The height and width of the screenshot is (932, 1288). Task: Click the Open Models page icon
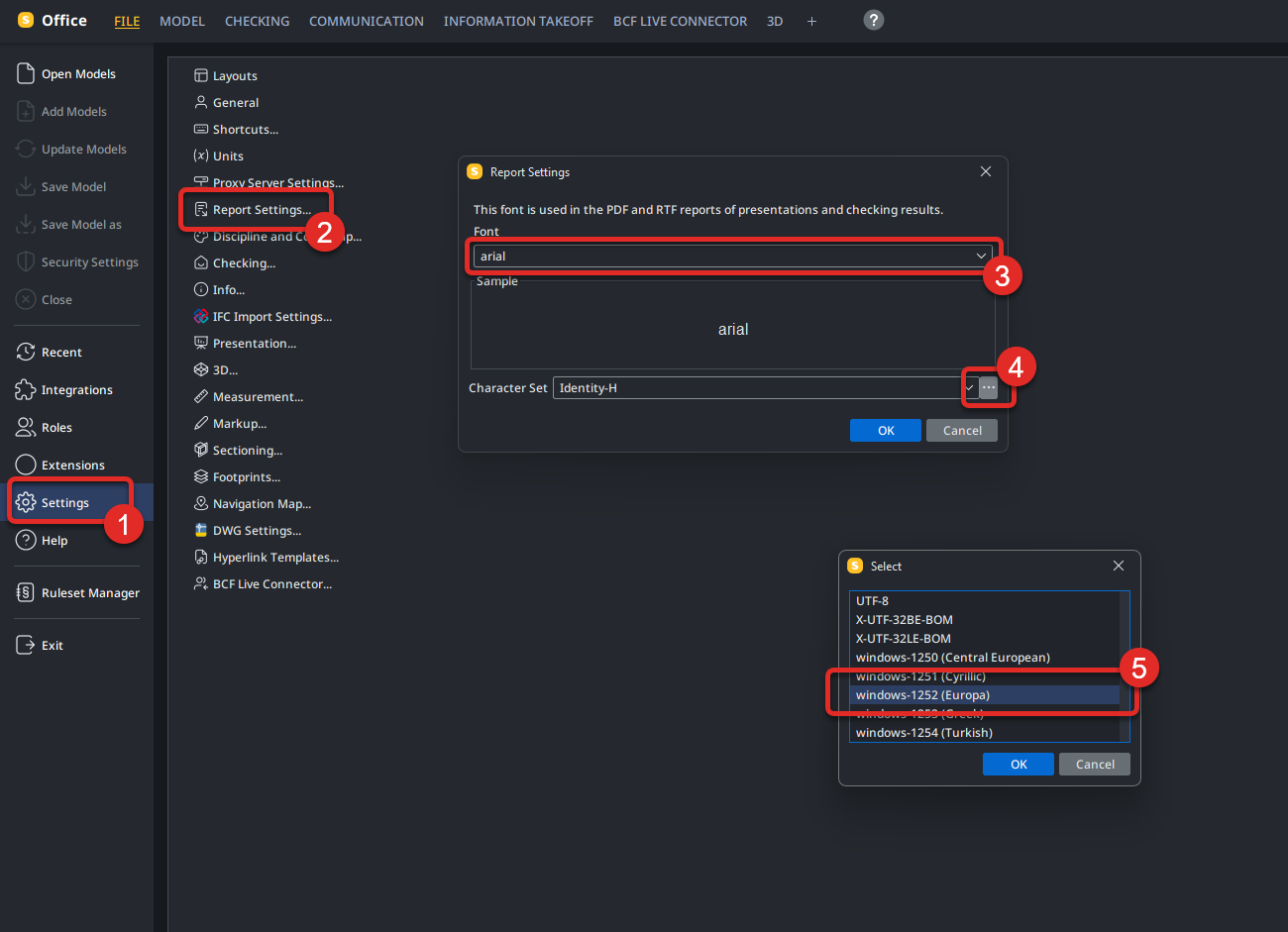26,73
